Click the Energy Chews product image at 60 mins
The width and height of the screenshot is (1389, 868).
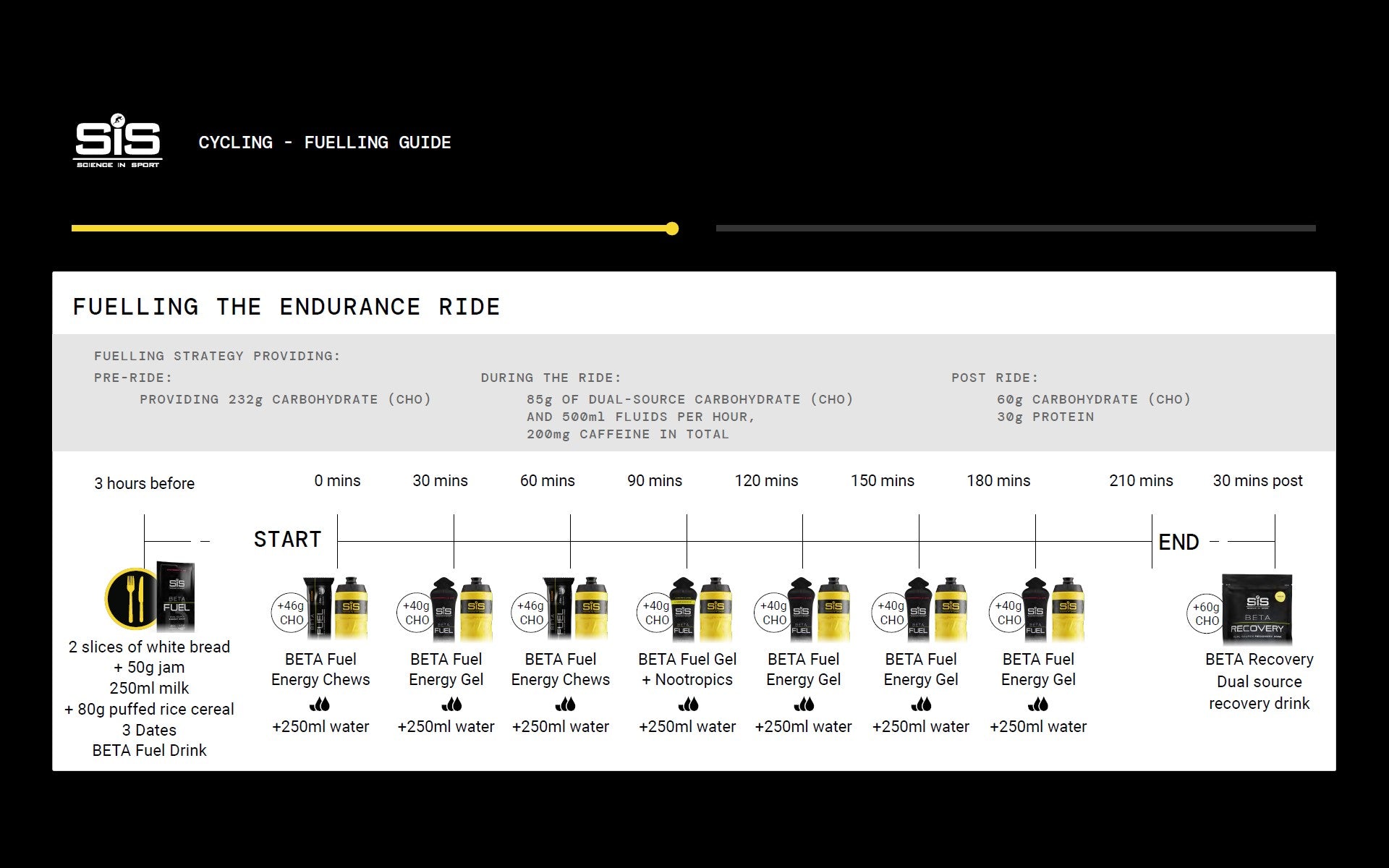(558, 608)
